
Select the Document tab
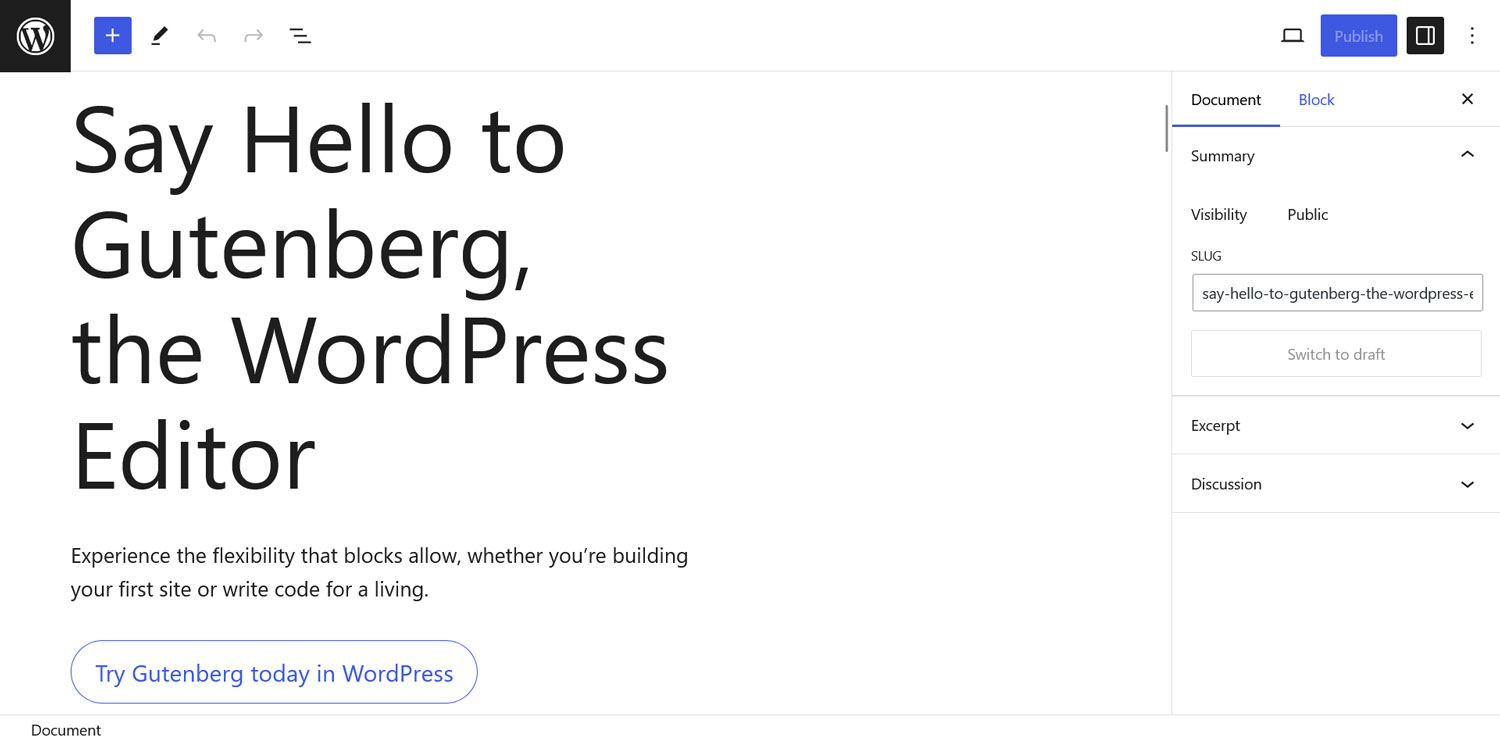[x=1226, y=99]
